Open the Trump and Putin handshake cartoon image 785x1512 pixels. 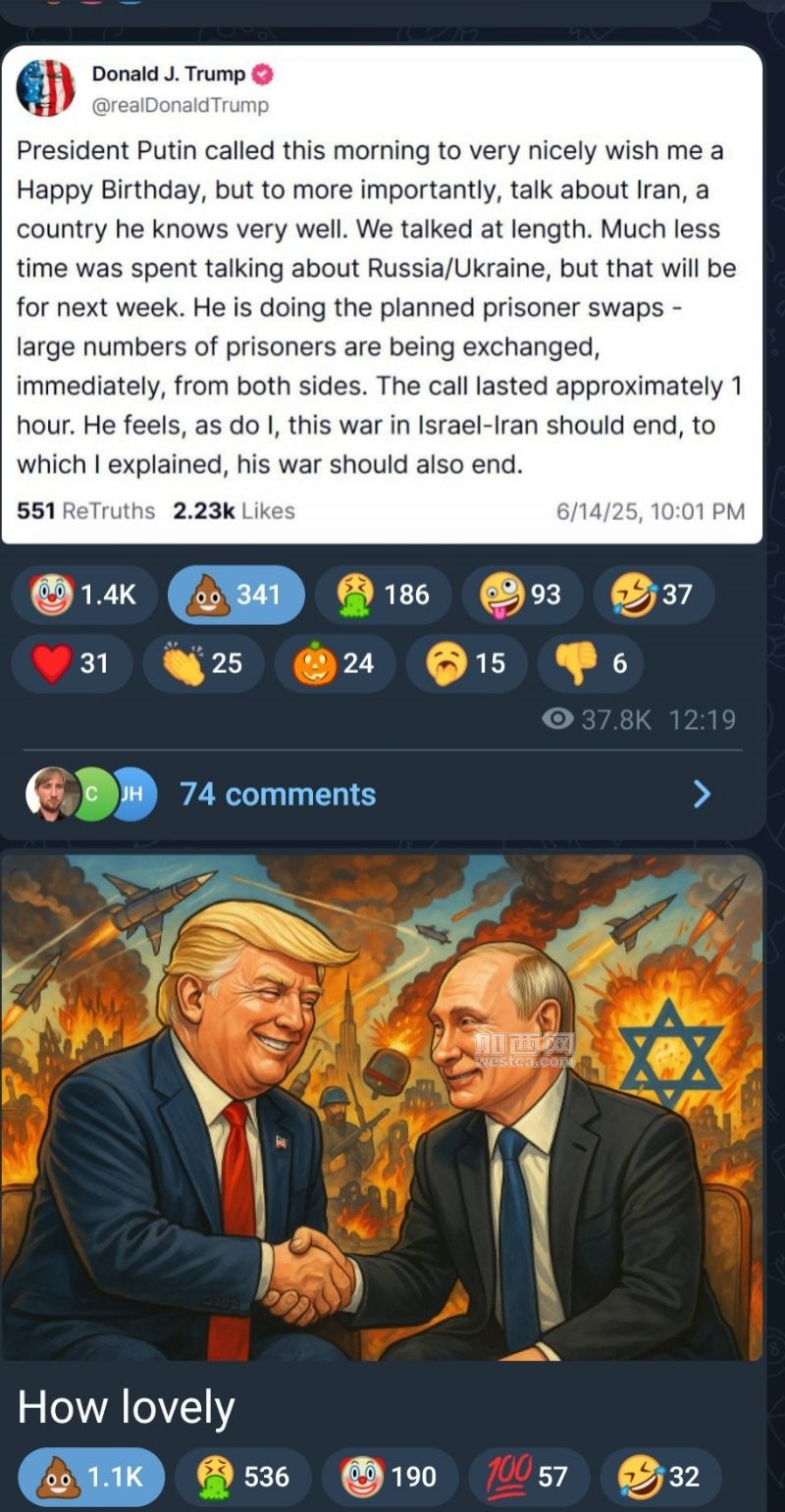(383, 1107)
